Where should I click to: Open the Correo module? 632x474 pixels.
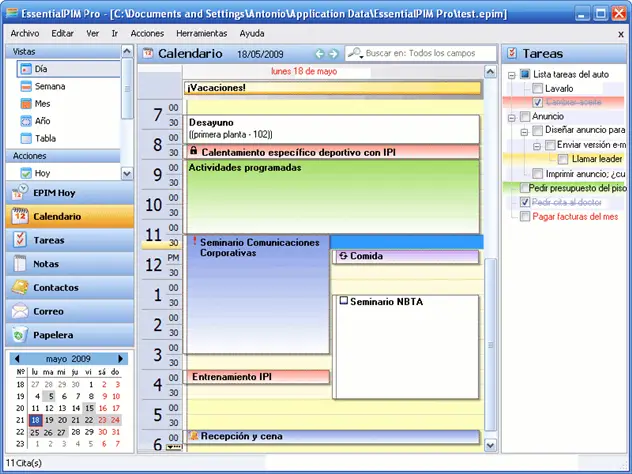click(x=70, y=311)
